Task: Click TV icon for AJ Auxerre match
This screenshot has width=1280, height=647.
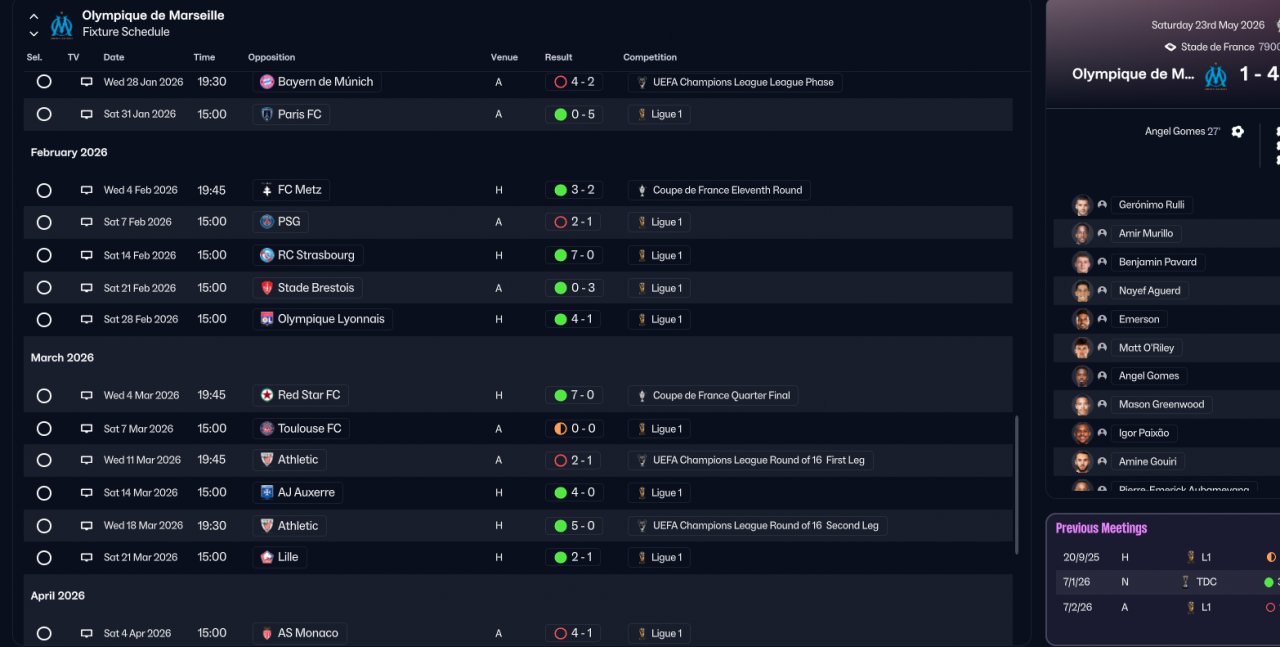Action: coord(87,493)
